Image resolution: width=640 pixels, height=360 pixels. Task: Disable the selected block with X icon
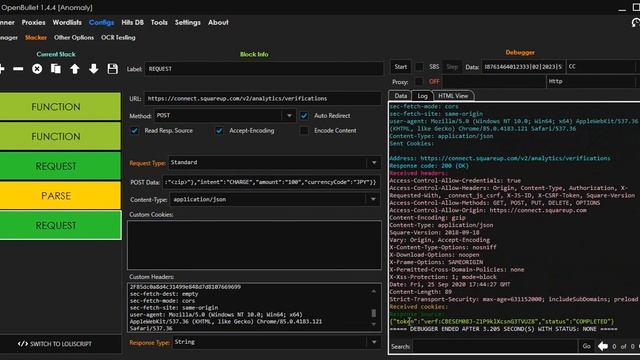(37, 69)
